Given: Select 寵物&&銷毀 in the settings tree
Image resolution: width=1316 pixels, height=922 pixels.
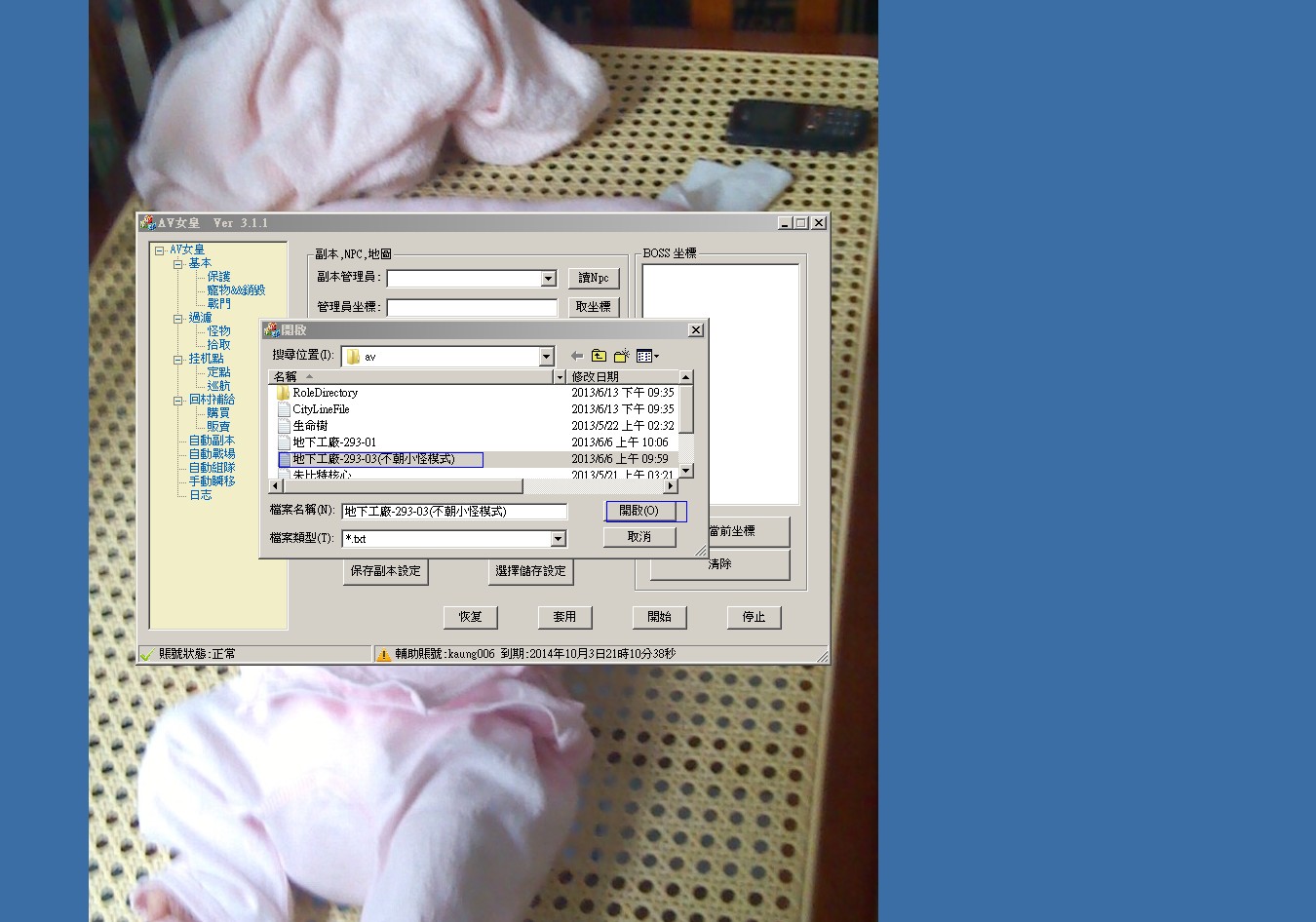Looking at the screenshot, I should tap(236, 290).
